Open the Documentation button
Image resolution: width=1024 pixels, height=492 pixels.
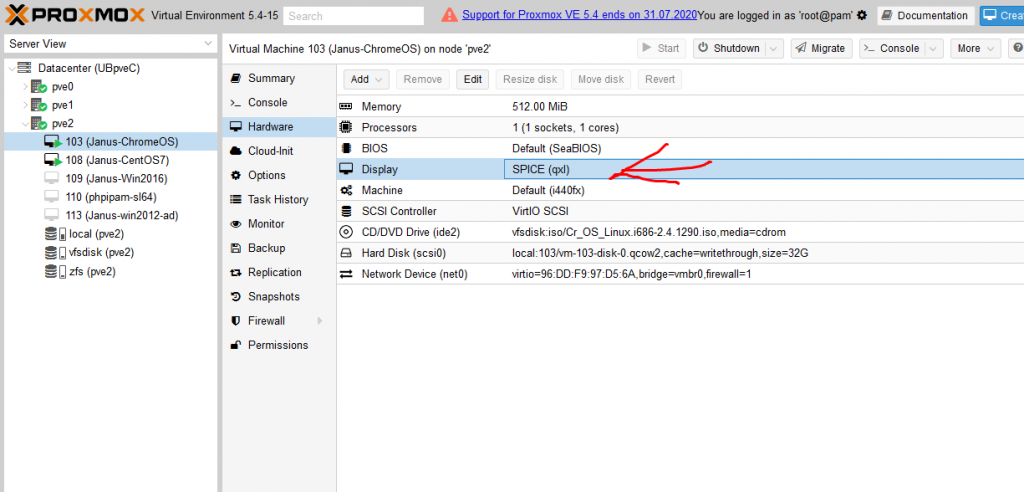click(x=926, y=16)
